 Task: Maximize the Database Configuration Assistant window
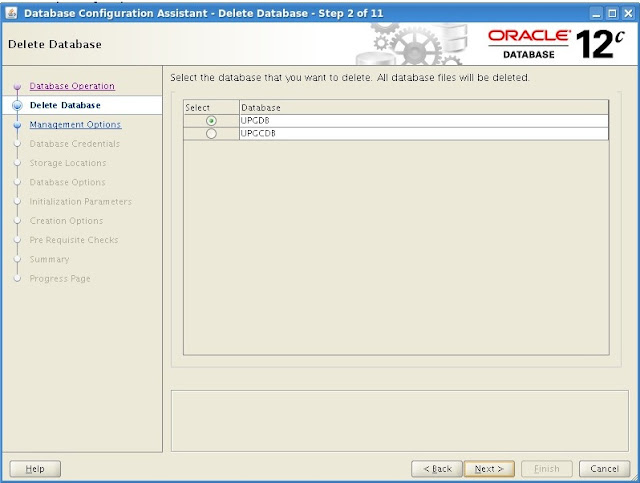pyautogui.click(x=612, y=13)
